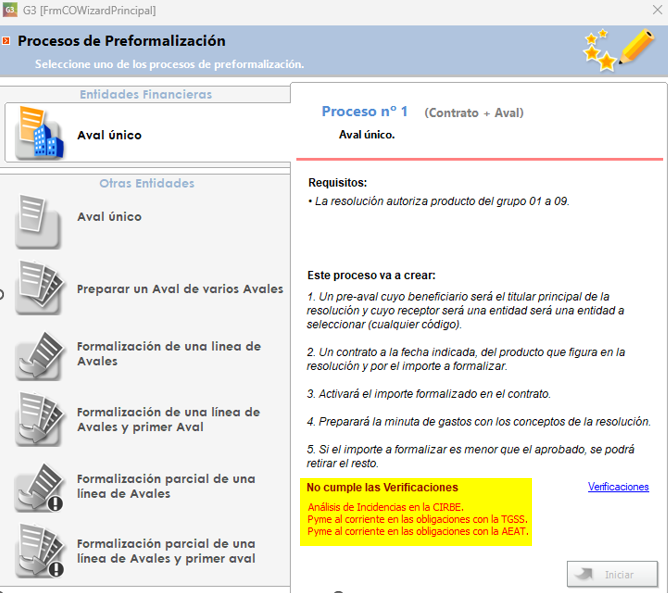Click the Procesos de Preformalización title

coord(121,41)
